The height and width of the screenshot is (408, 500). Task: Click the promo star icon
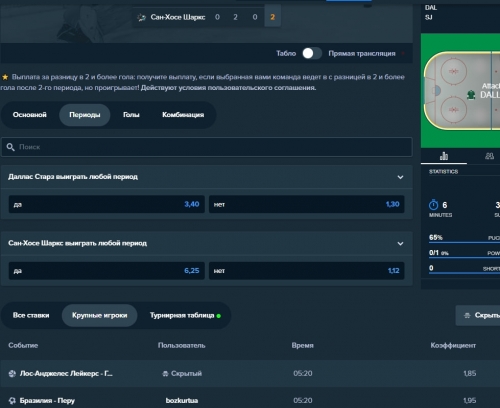point(5,77)
